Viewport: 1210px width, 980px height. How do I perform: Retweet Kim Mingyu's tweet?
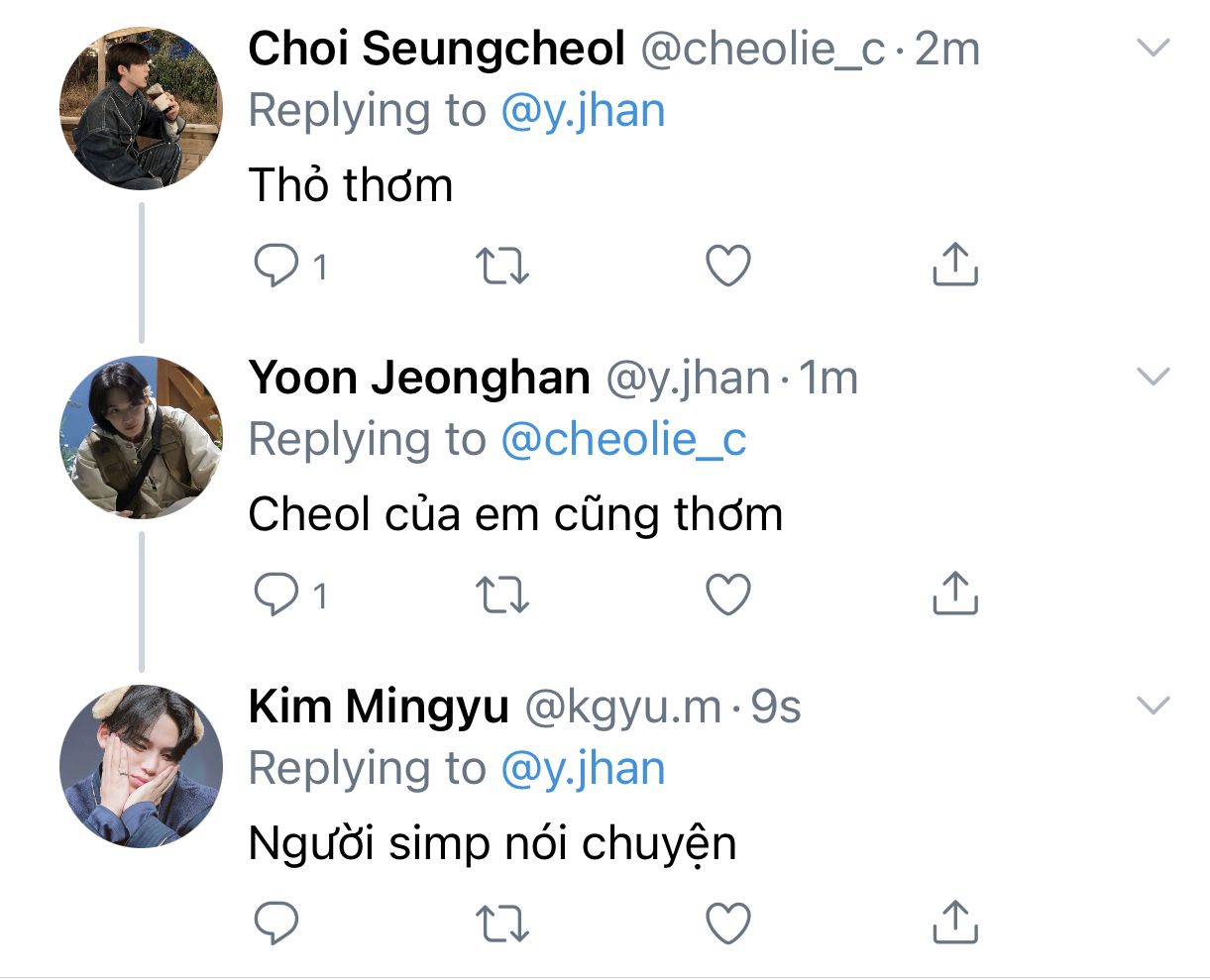point(502,924)
